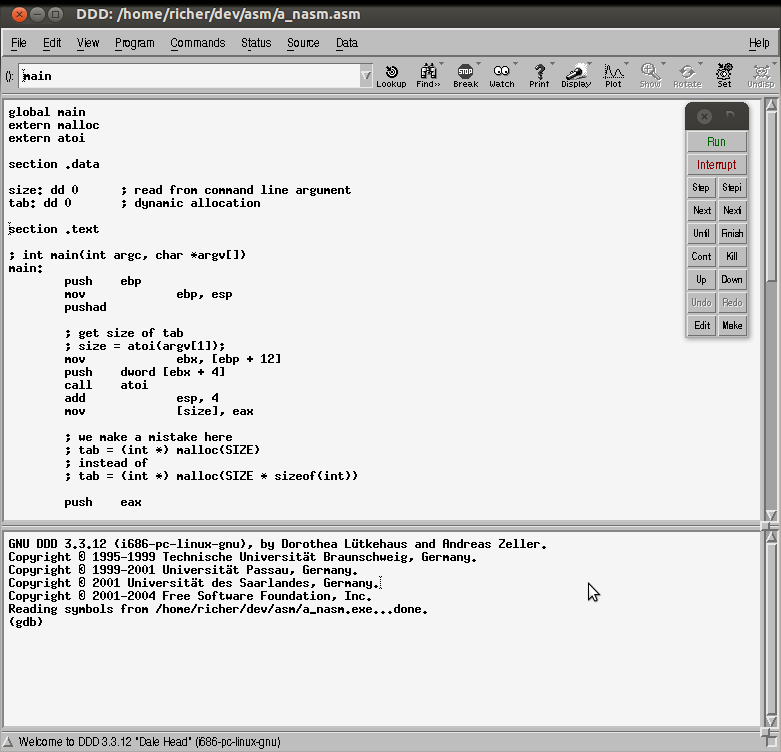Open the Status menu
The height and width of the screenshot is (752, 781).
[256, 43]
